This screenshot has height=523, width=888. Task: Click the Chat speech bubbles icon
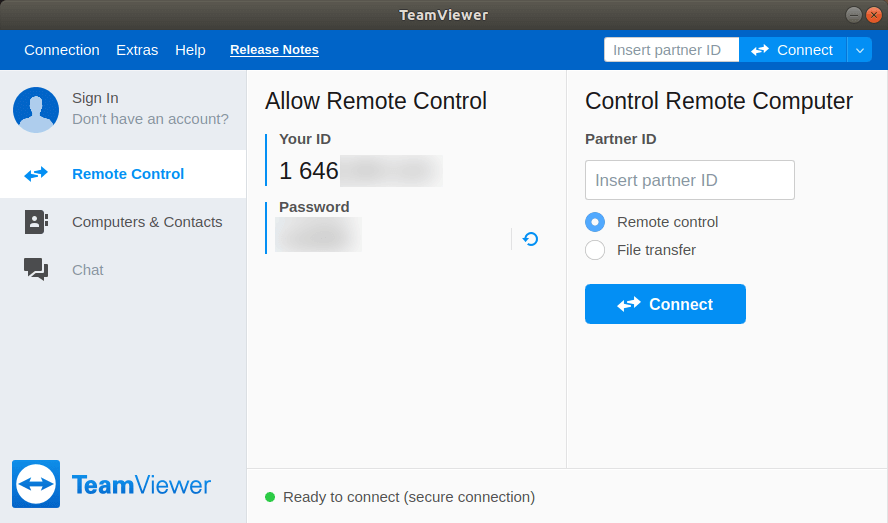click(x=36, y=270)
